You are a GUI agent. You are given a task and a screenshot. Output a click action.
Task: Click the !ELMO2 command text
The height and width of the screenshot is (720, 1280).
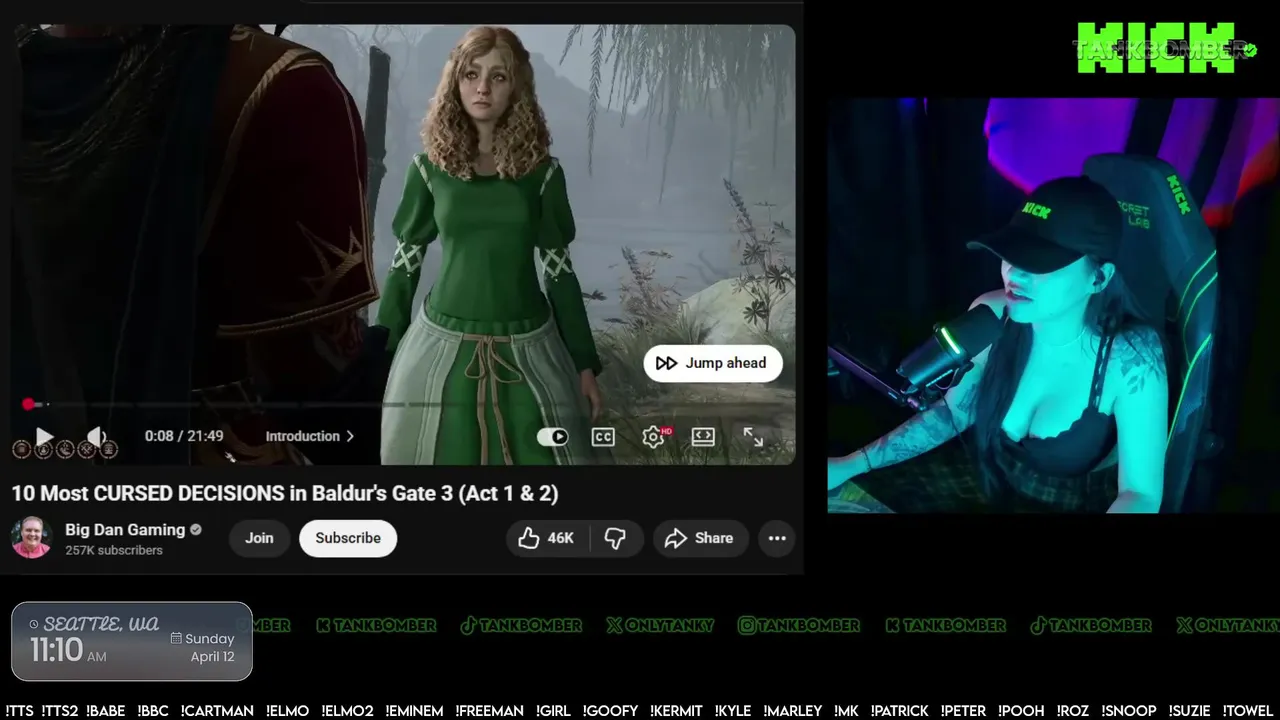coord(347,711)
